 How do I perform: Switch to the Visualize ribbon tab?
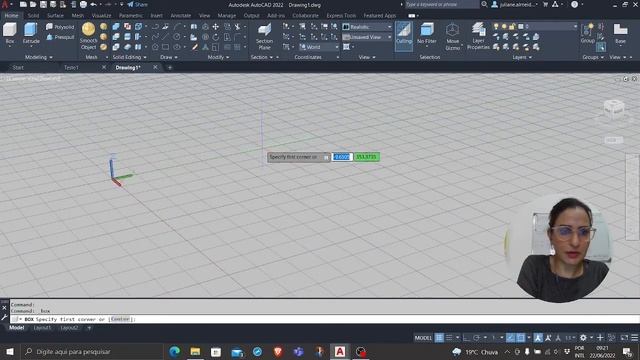[x=101, y=16]
